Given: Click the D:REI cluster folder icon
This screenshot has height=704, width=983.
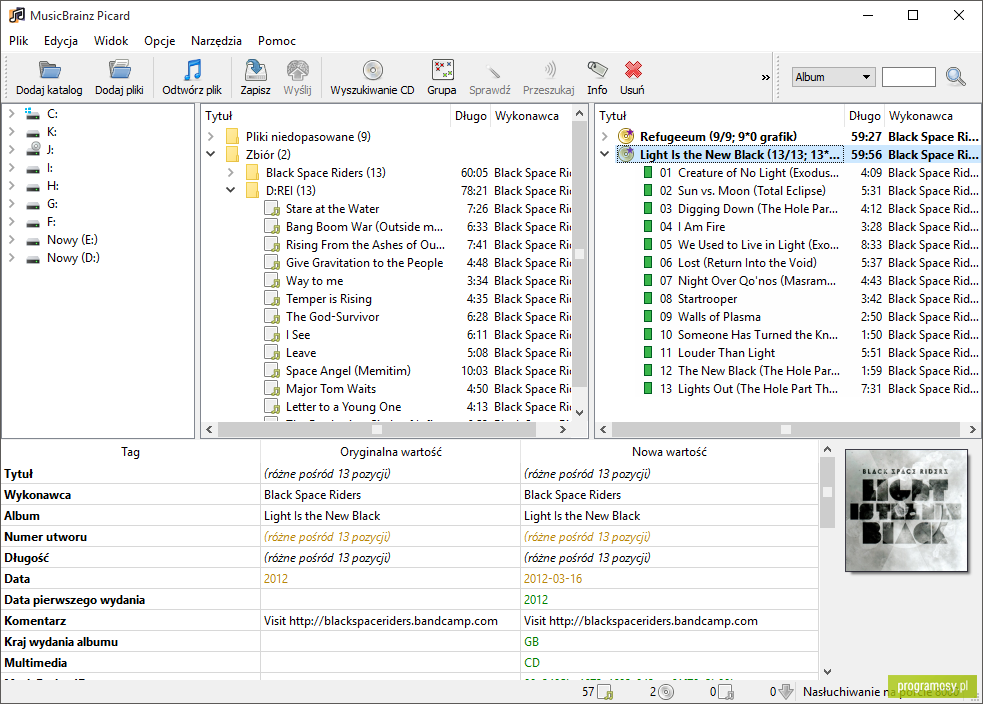Looking at the screenshot, I should [252, 190].
